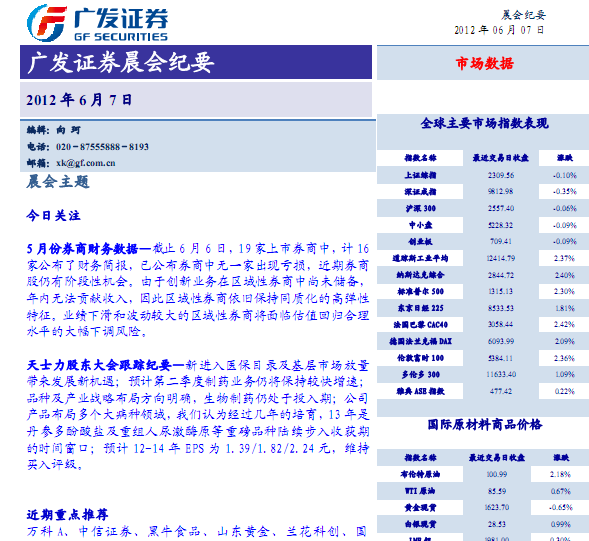
Task: Click the 雅典 ASE 指数 row label
Action: coord(420,391)
